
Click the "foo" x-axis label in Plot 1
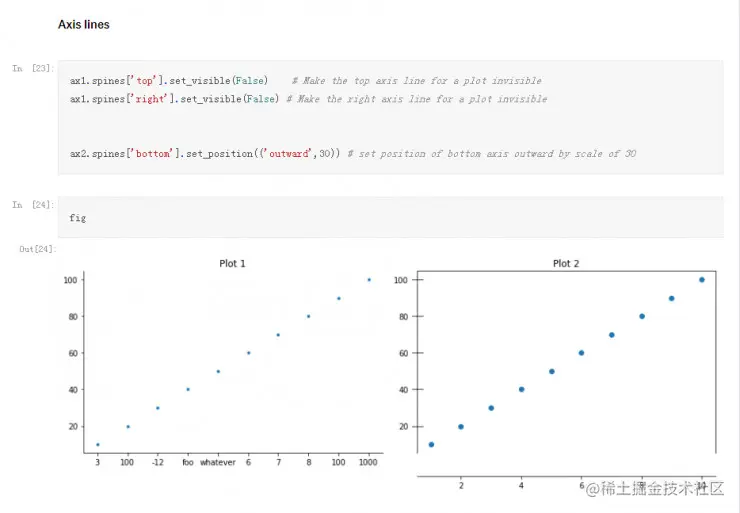click(x=188, y=462)
